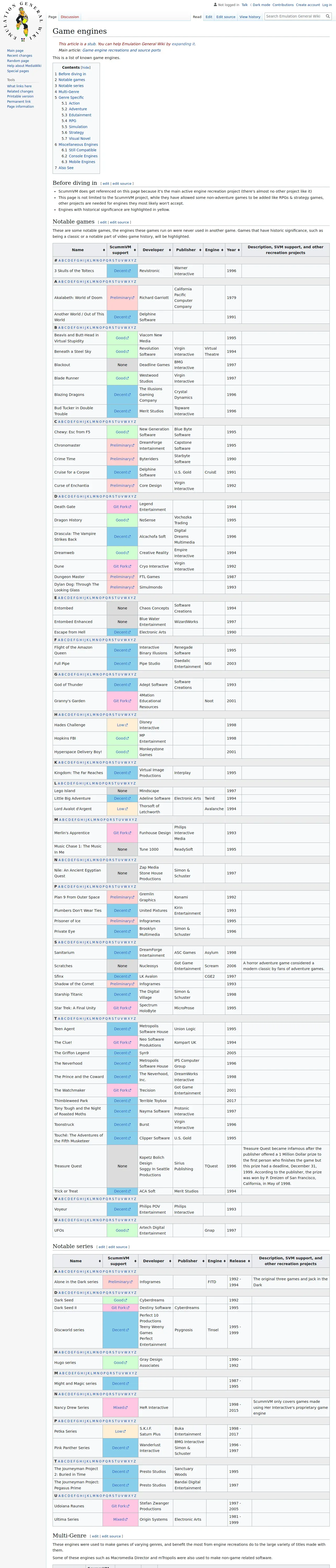The image size is (336, 1568).
Task: Open the View history tab
Action: (x=250, y=17)
